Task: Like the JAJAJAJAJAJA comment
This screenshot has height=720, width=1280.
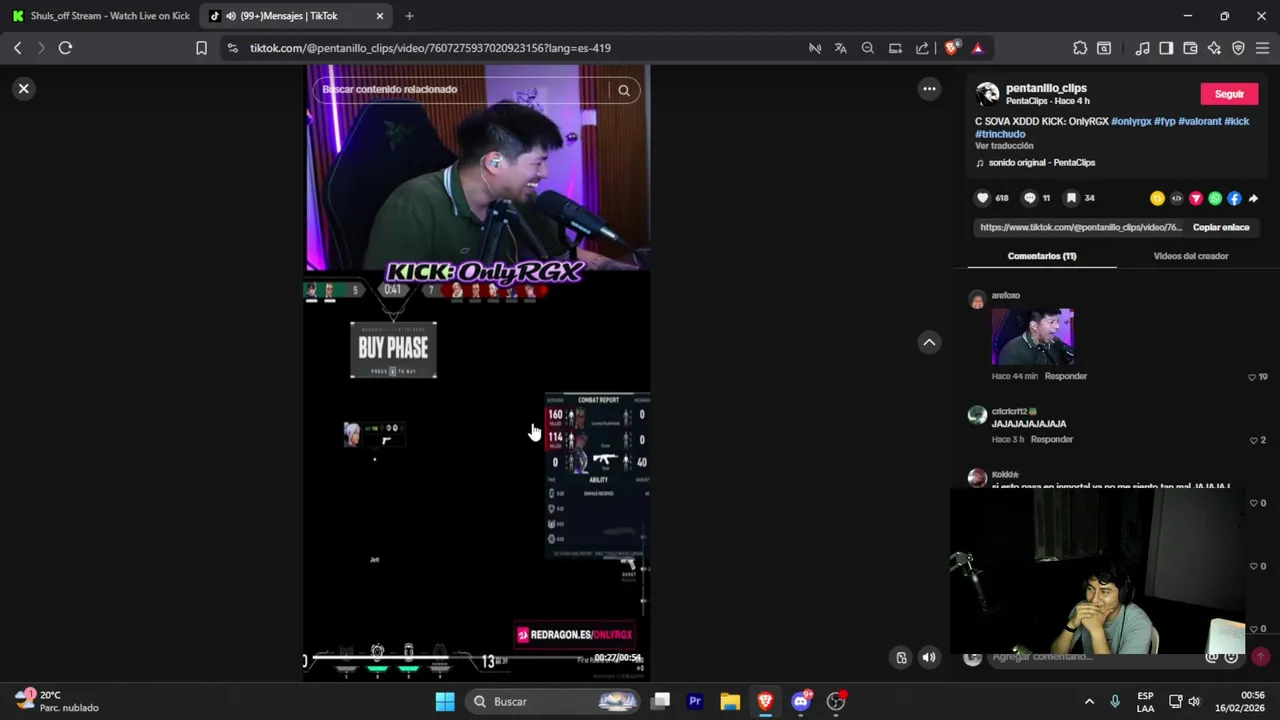Action: [x=1252, y=440]
